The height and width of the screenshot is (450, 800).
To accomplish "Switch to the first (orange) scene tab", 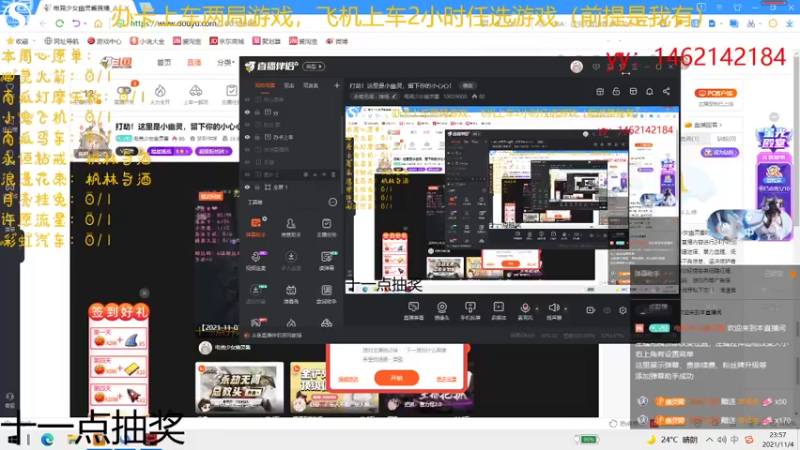I will tap(265, 85).
